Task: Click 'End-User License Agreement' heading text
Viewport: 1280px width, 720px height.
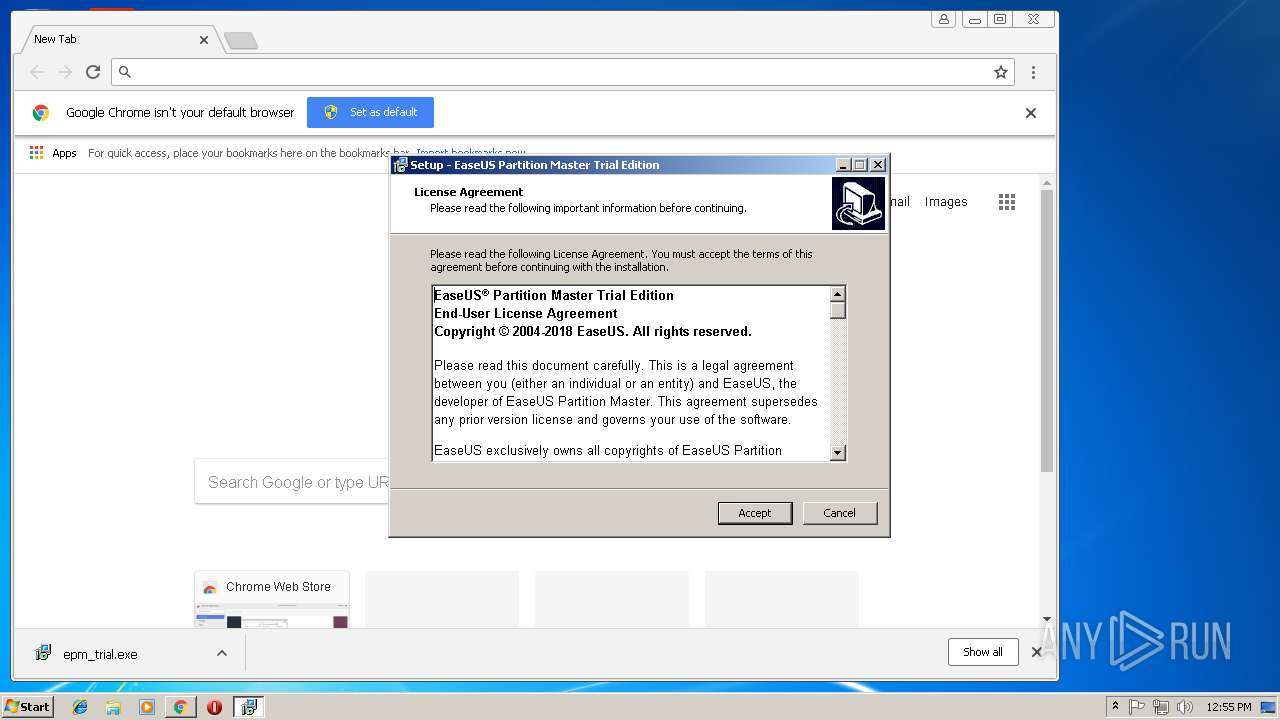Action: (526, 314)
